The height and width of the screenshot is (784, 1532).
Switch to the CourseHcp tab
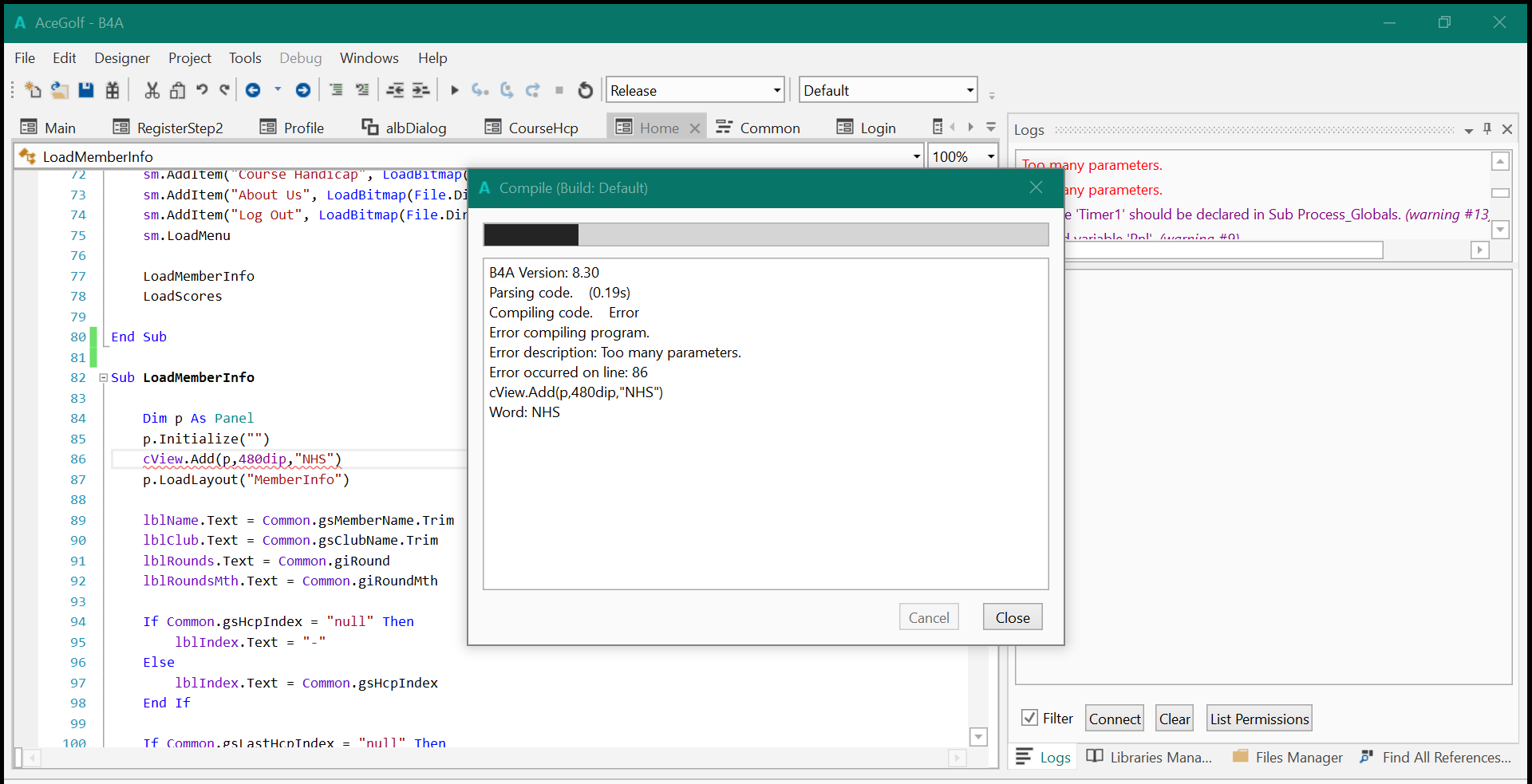click(531, 128)
